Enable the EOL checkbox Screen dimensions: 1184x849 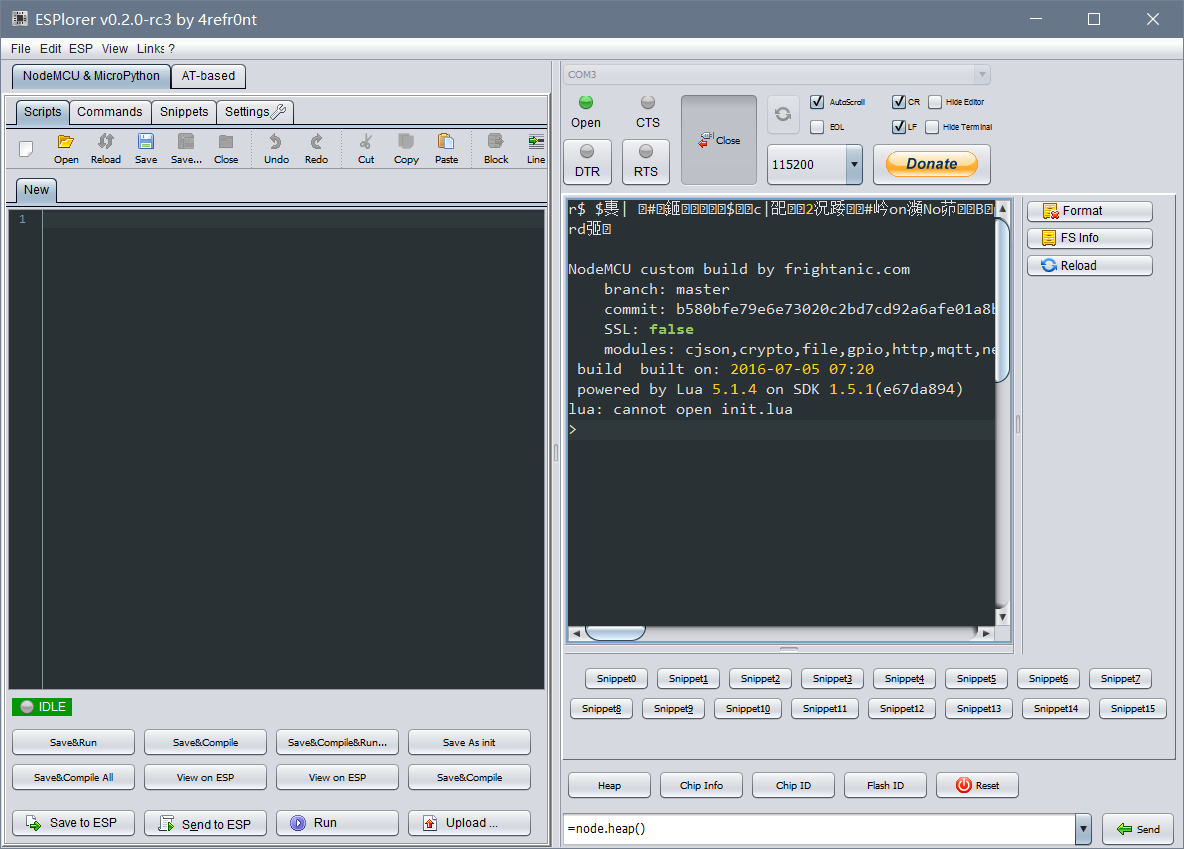(x=817, y=127)
